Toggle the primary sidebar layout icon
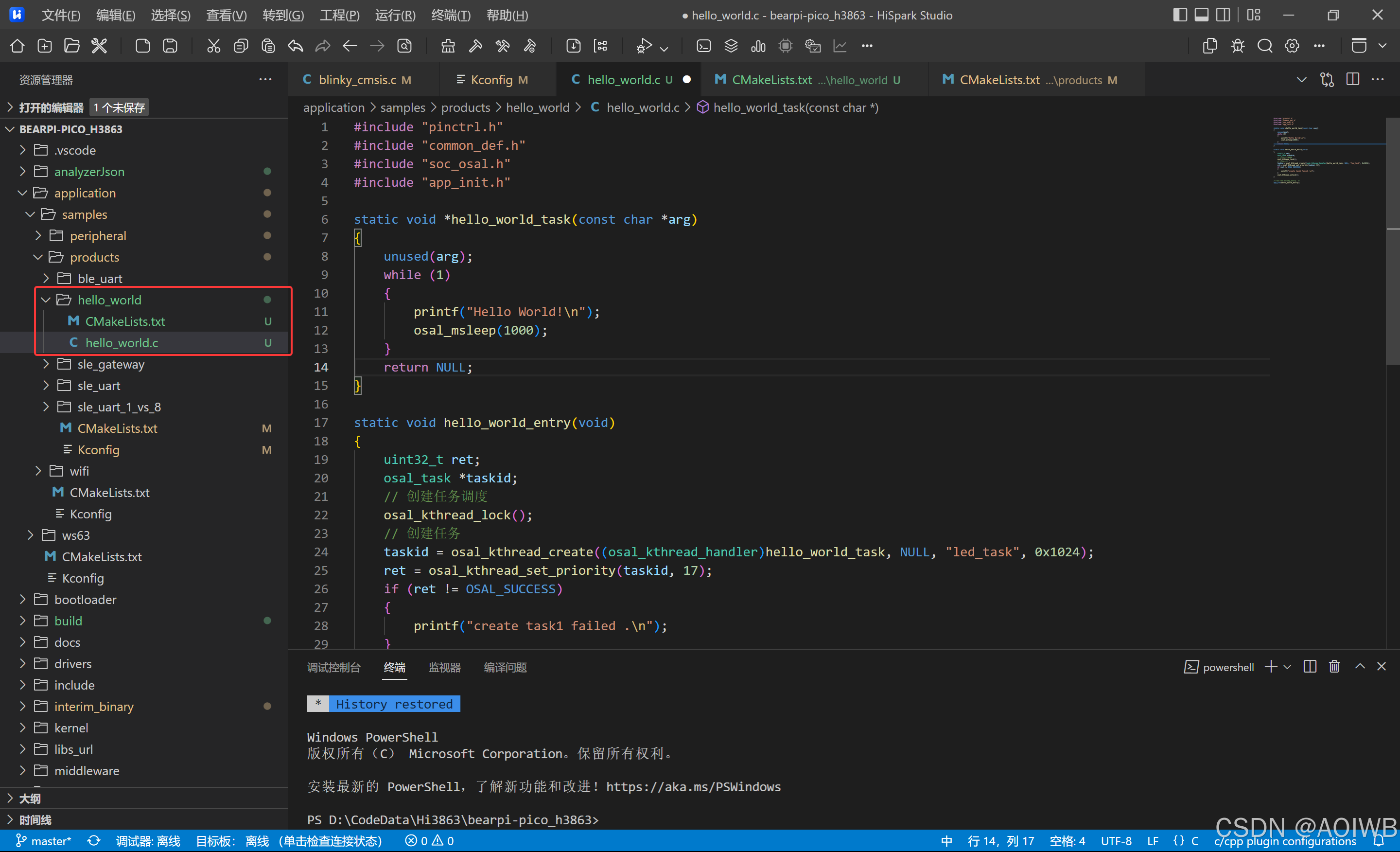 pyautogui.click(x=1179, y=15)
